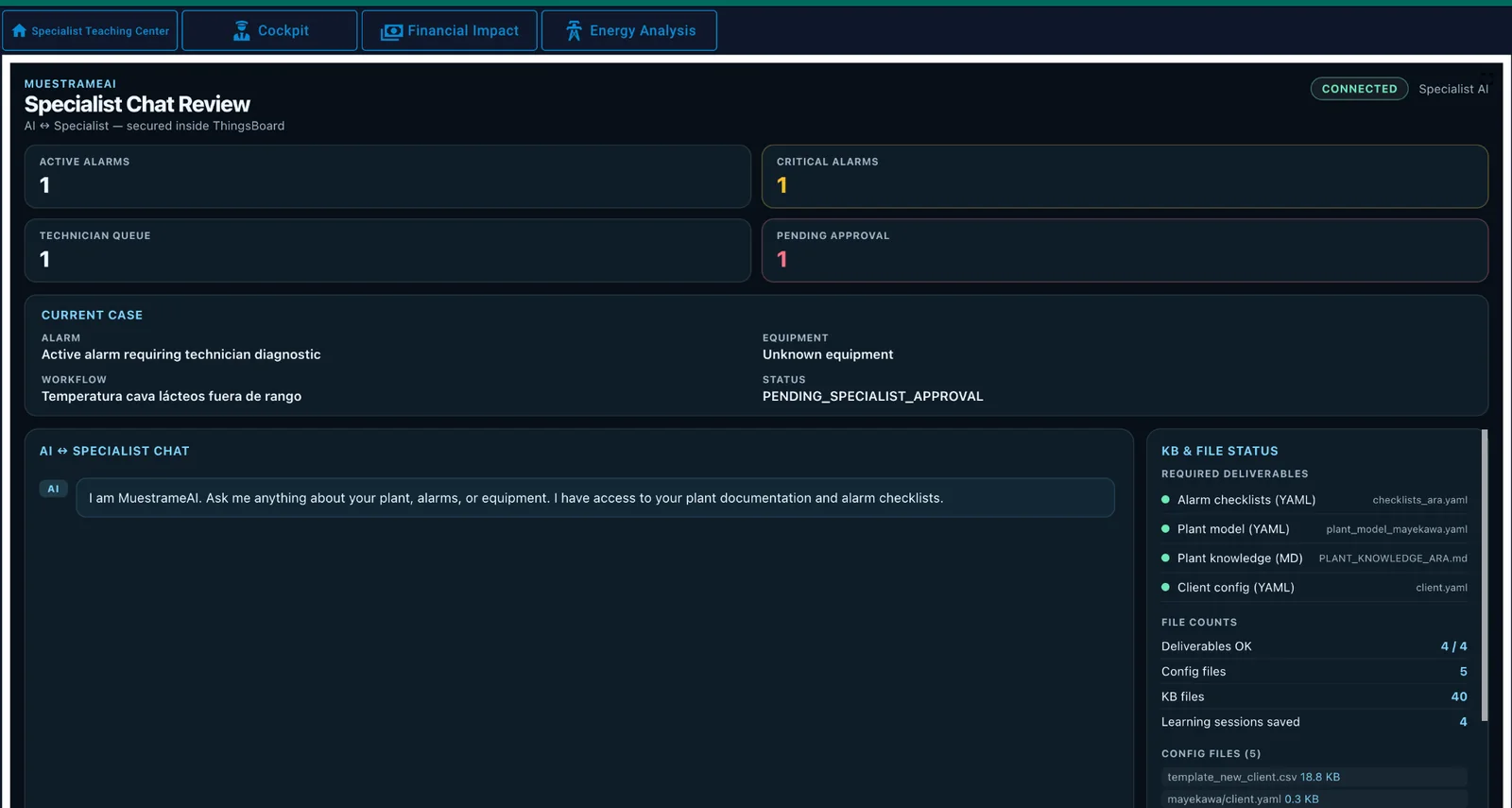Viewport: 1512px width, 808px height.
Task: Click the CONFIG FILES (5) section label
Action: pos(1211,754)
